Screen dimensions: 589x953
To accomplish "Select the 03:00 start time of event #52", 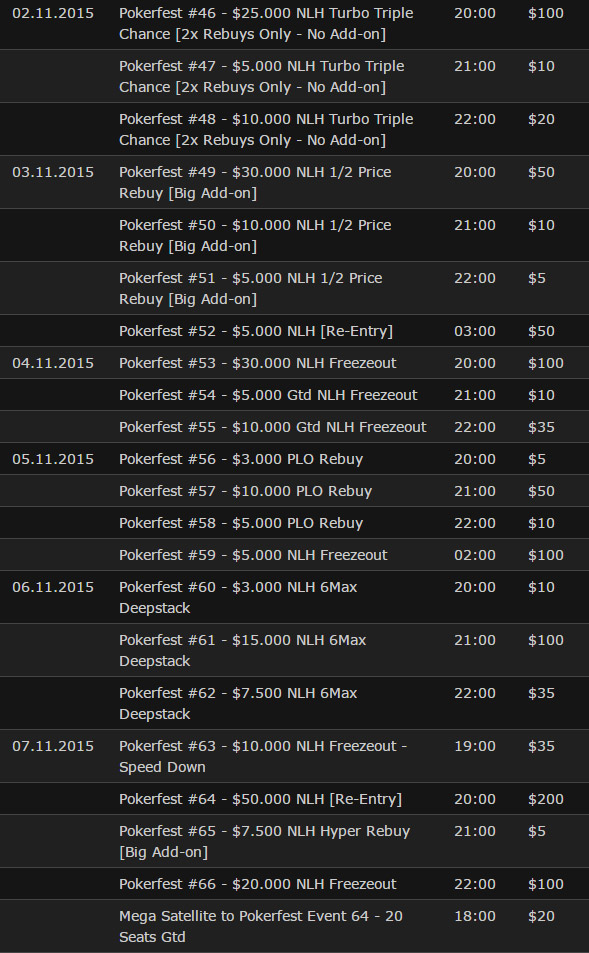I will tap(475, 331).
